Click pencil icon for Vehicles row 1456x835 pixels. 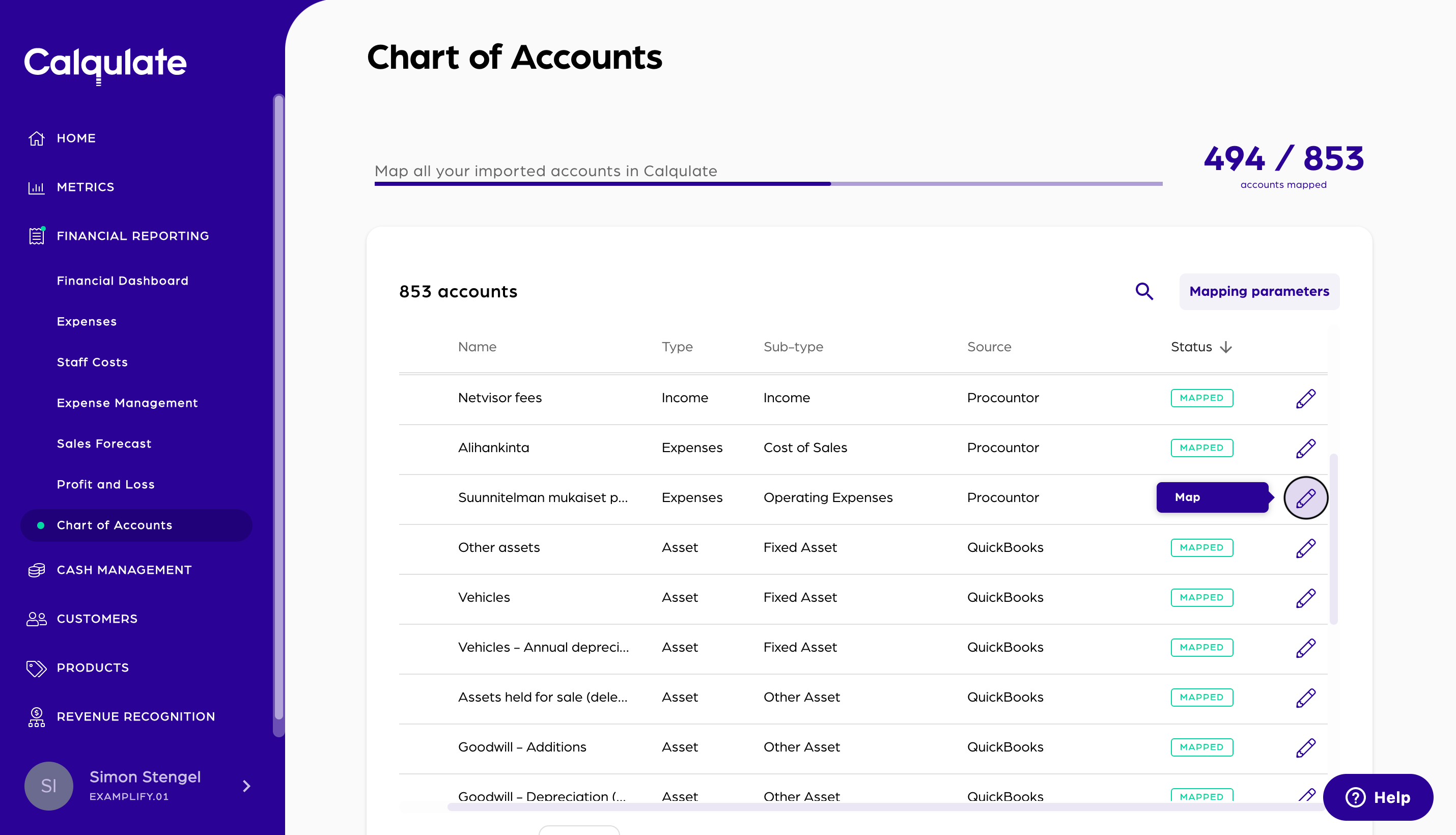coord(1306,598)
